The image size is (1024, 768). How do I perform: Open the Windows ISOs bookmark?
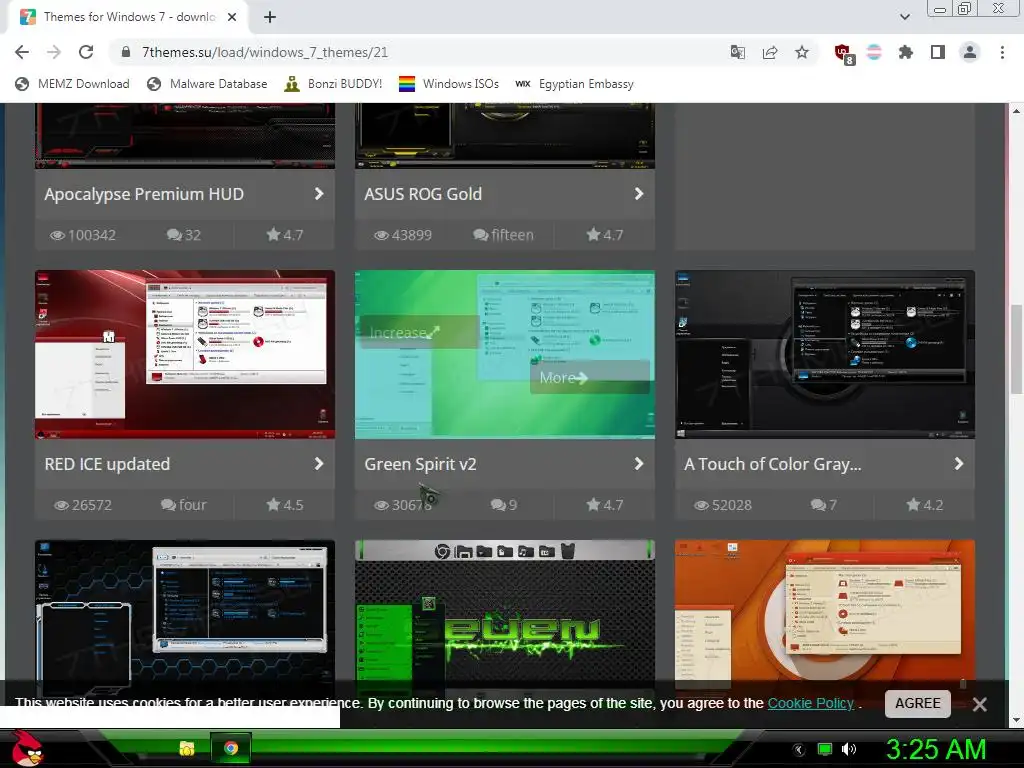pyautogui.click(x=449, y=84)
